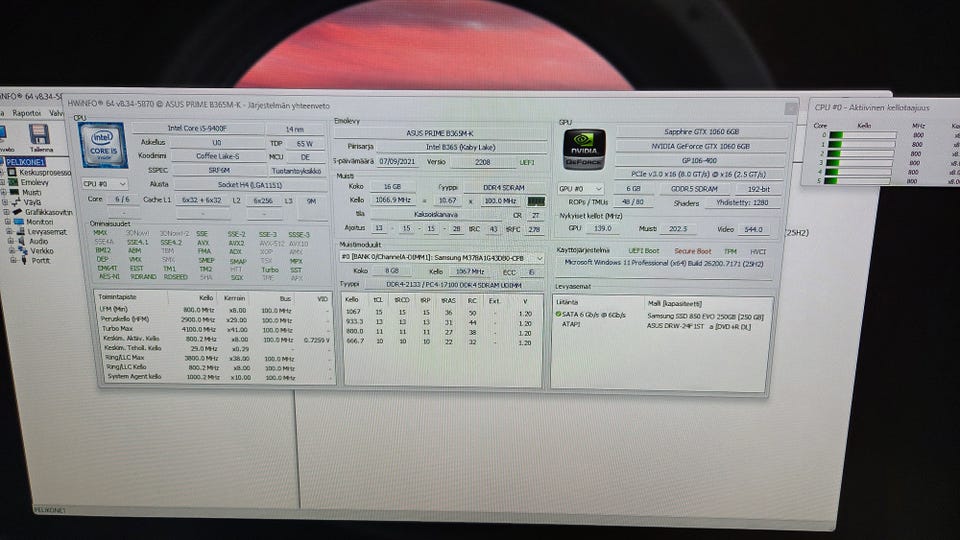Image resolution: width=960 pixels, height=540 pixels.
Task: Expand the Emolevy tree node
Action: coord(3,182)
